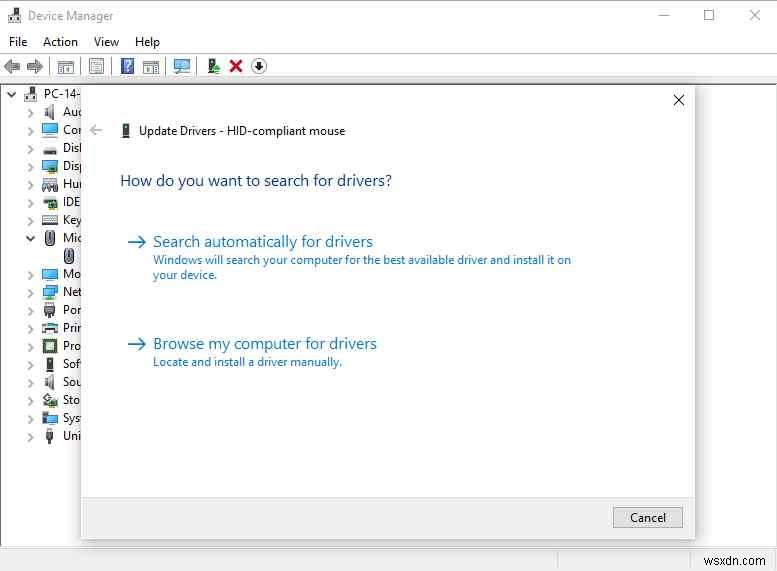Screen dimensions: 777x571
Task: Go back with the dialog's back arrow
Action: [96, 130]
